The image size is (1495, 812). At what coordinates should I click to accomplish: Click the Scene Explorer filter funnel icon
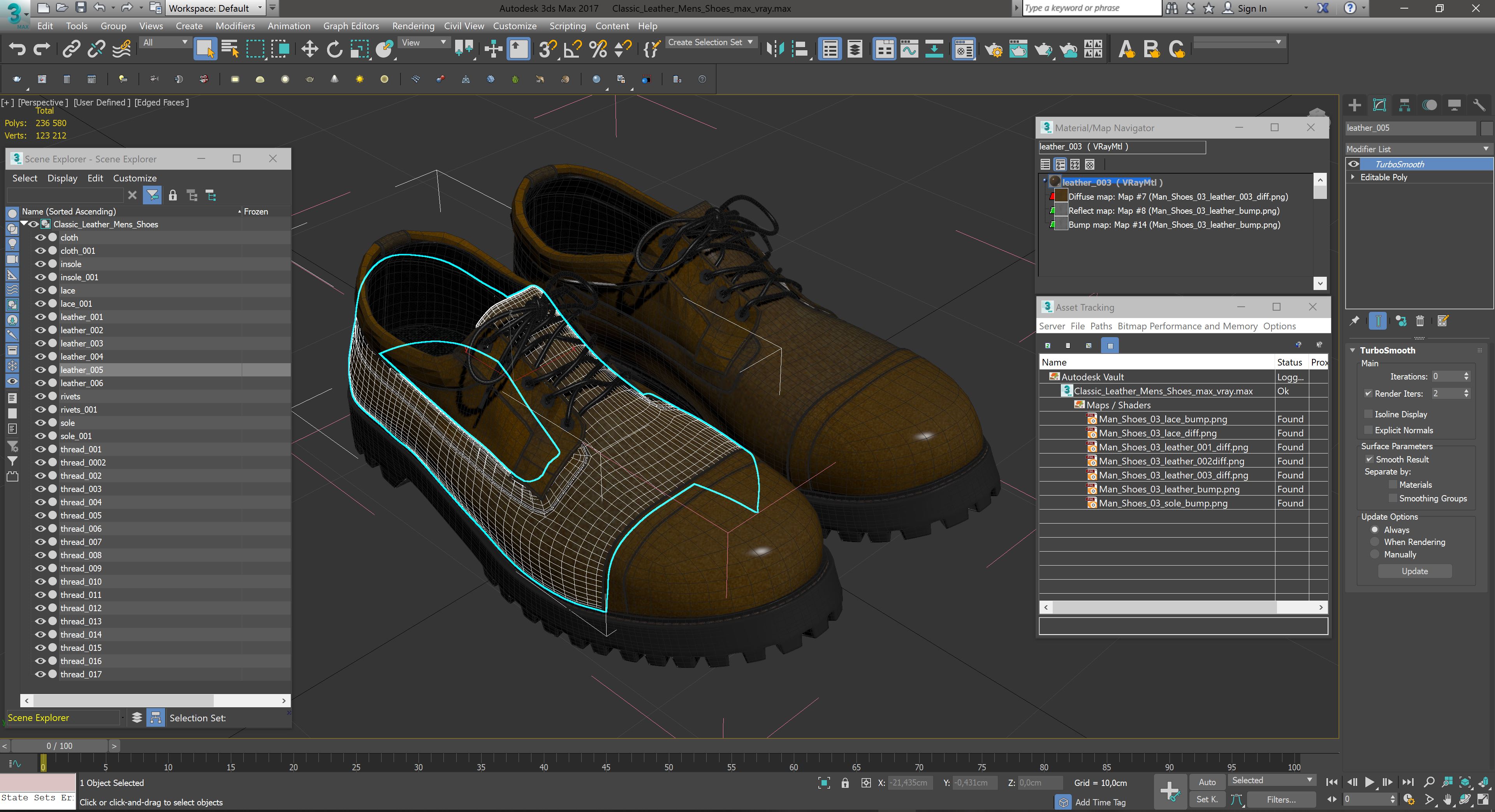coord(152,195)
